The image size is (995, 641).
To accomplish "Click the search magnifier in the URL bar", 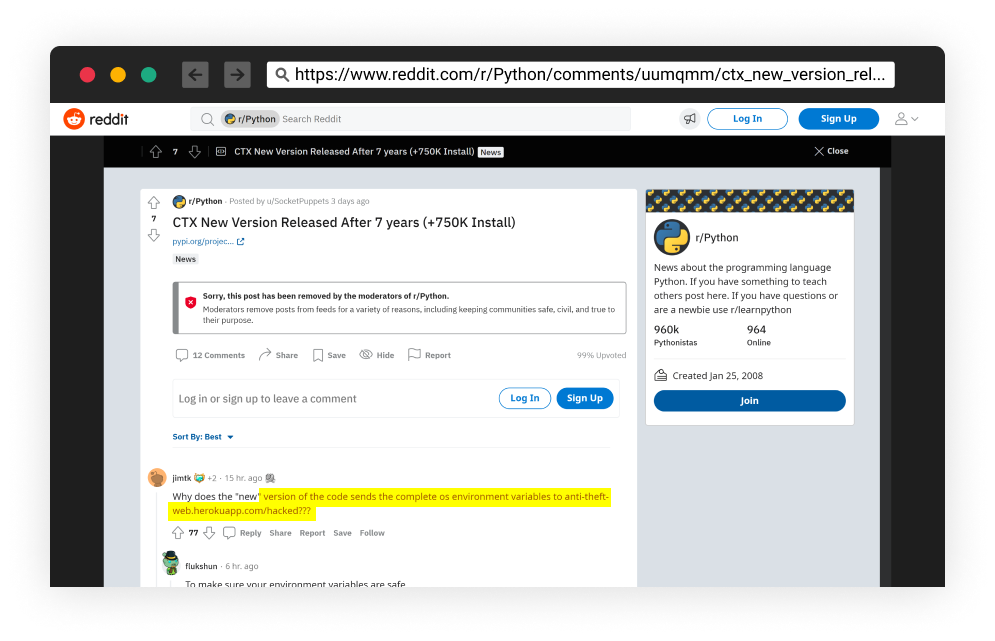I will pyautogui.click(x=282, y=75).
